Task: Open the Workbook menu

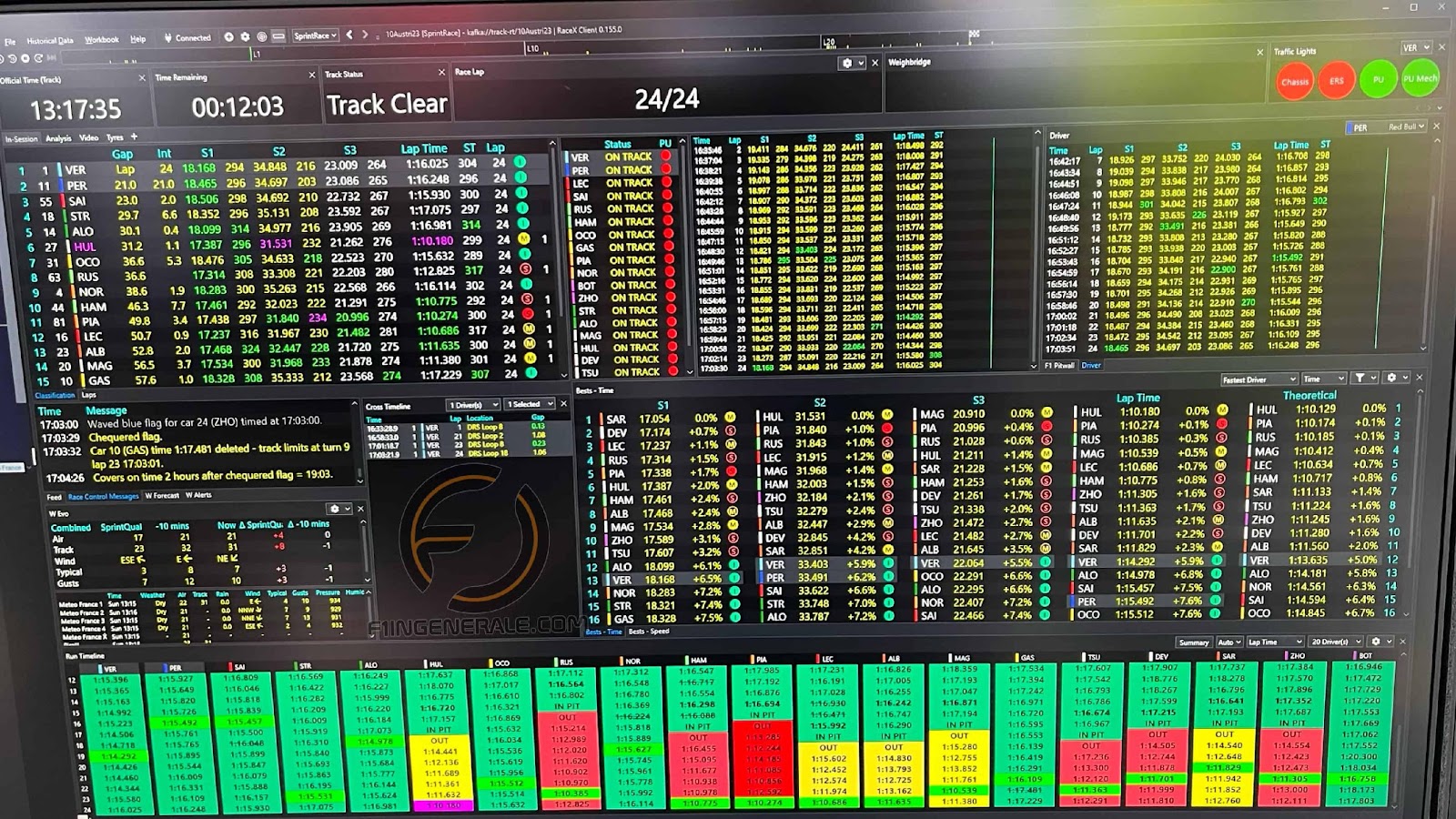Action: (101, 40)
